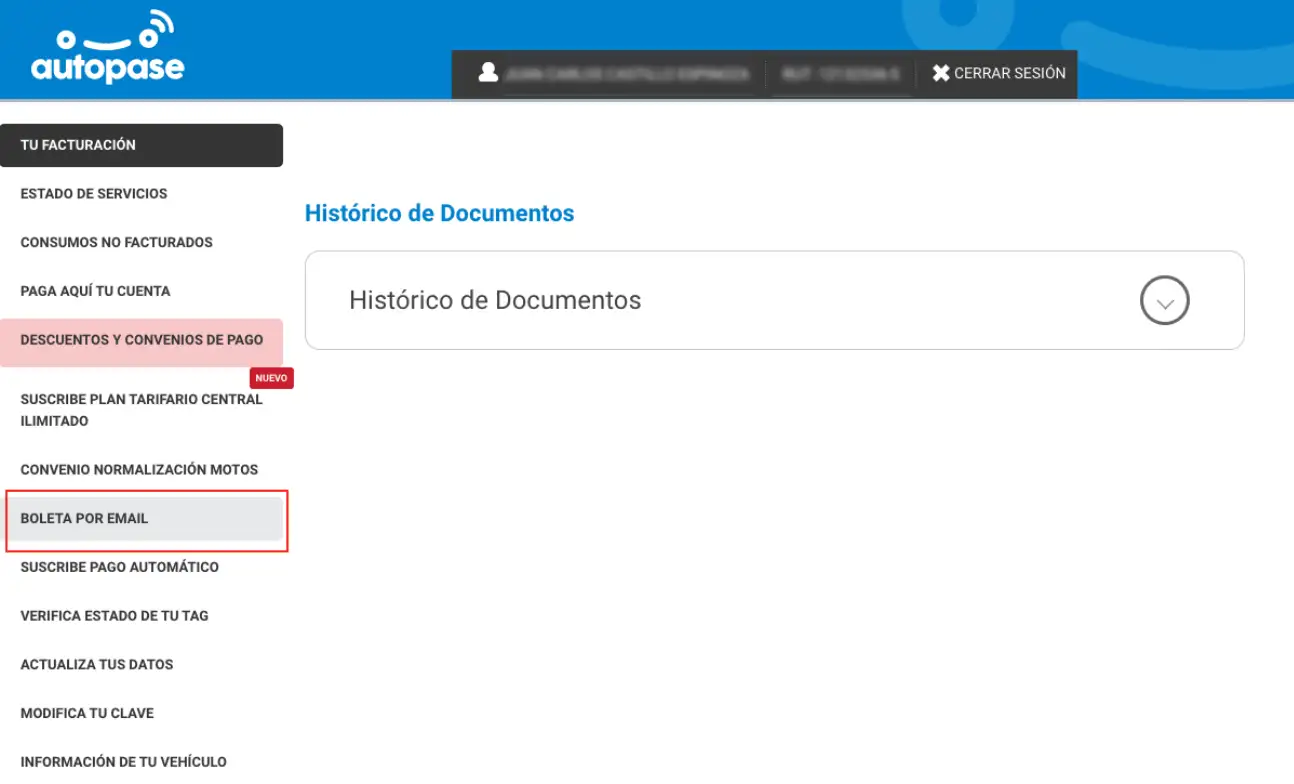Open Modifica Tu Clave

pos(87,713)
